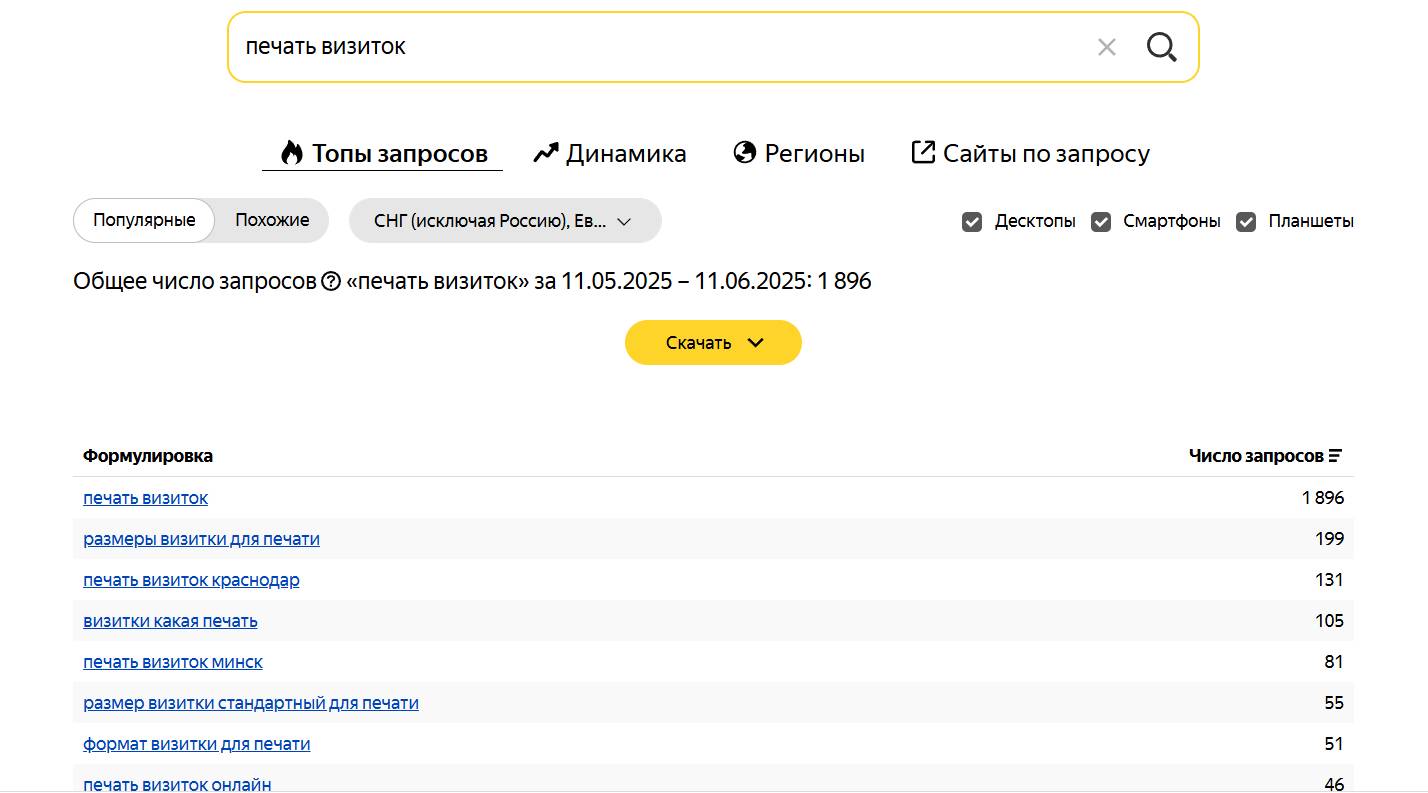Open the печать визиток краснодар link
The image size is (1428, 793).
coord(191,580)
